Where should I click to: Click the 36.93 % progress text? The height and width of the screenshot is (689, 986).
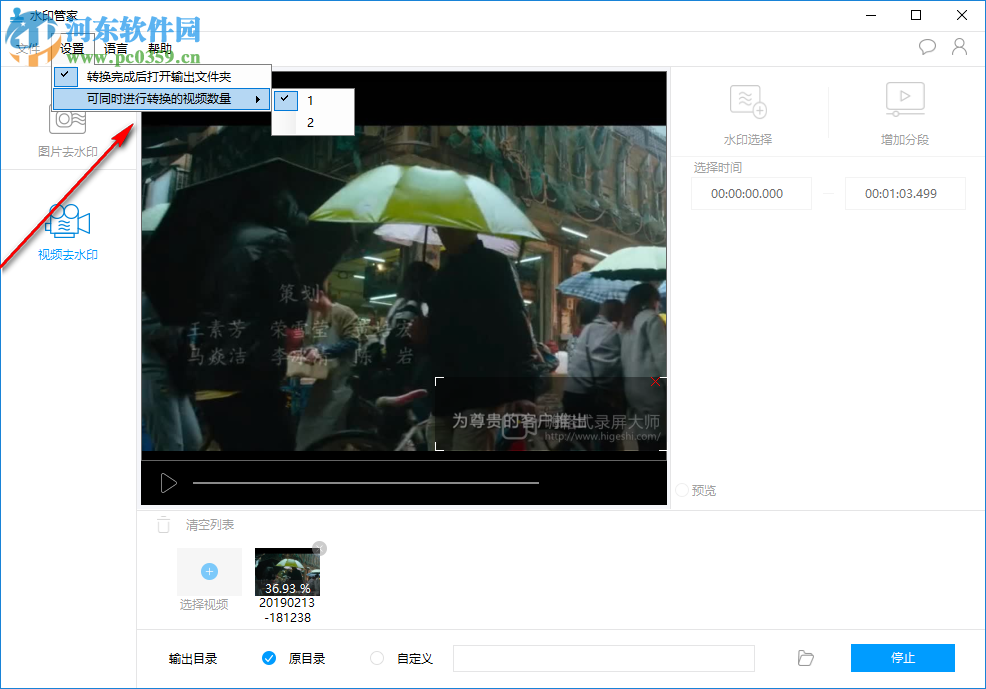[x=287, y=588]
